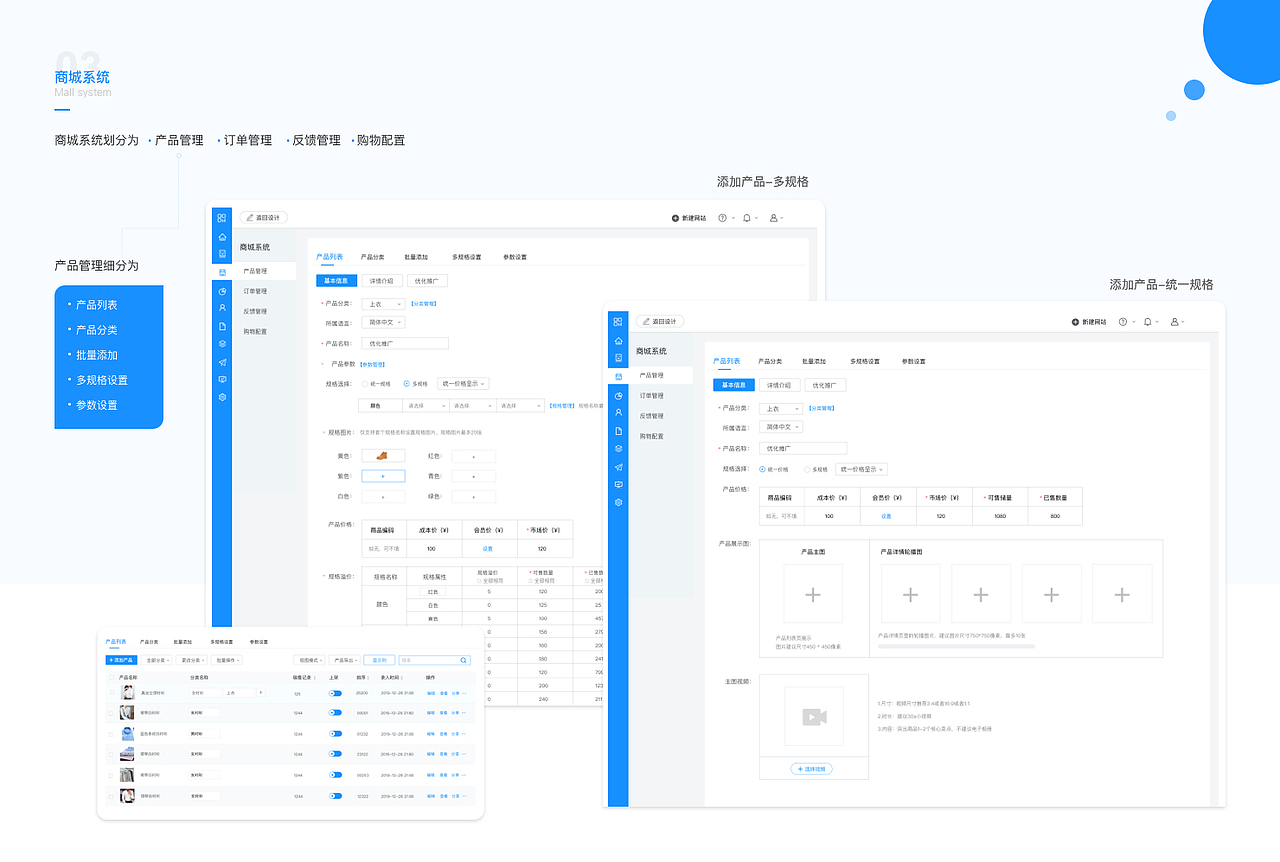Screen dimensions: 1280x862
Task: Click the paper plane icon in multi-spec window sidebar
Action: click(222, 362)
